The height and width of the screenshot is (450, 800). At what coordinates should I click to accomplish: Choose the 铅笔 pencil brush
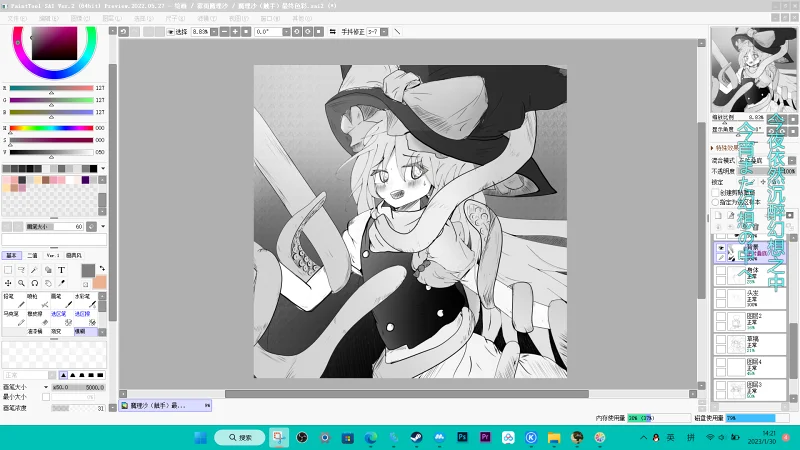(14, 301)
